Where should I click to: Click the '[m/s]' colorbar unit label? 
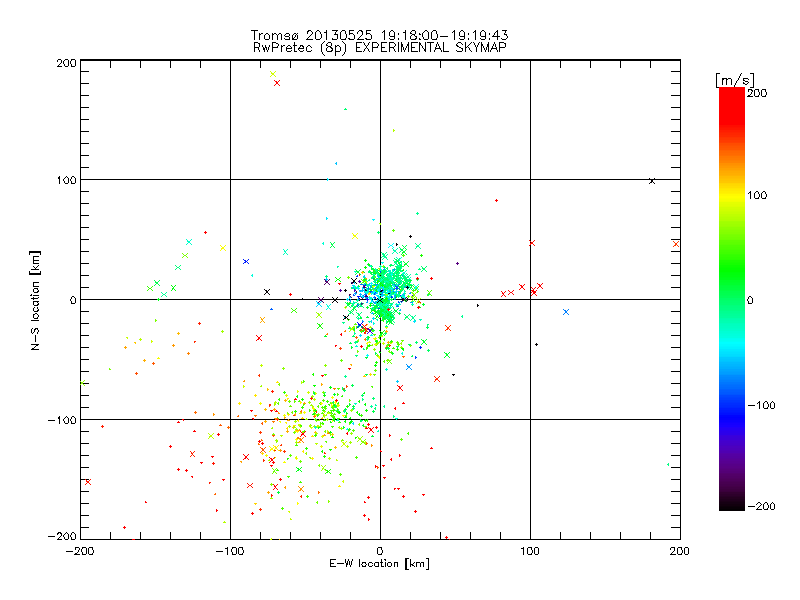[735, 80]
